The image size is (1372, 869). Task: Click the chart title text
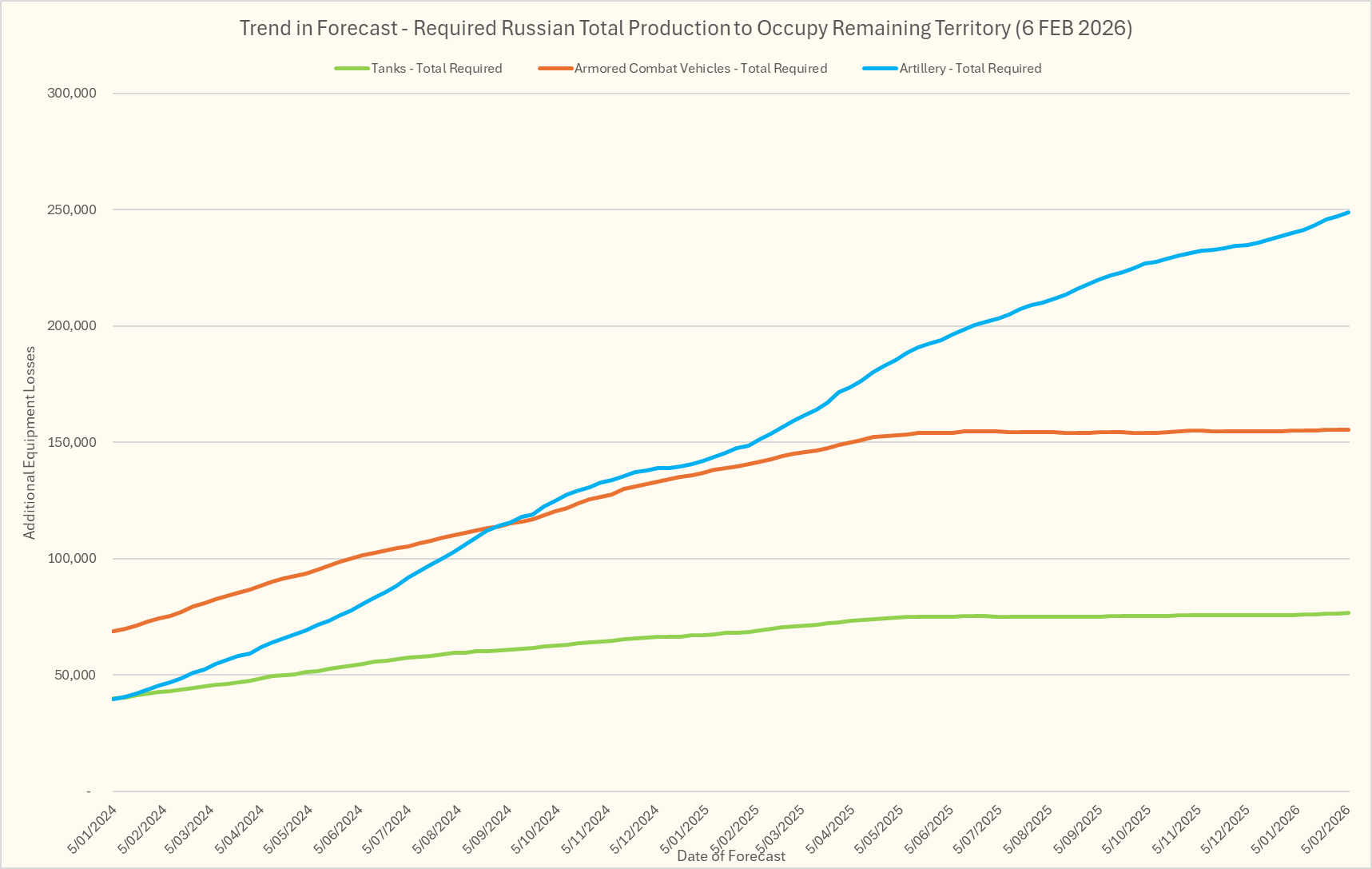[x=686, y=28]
